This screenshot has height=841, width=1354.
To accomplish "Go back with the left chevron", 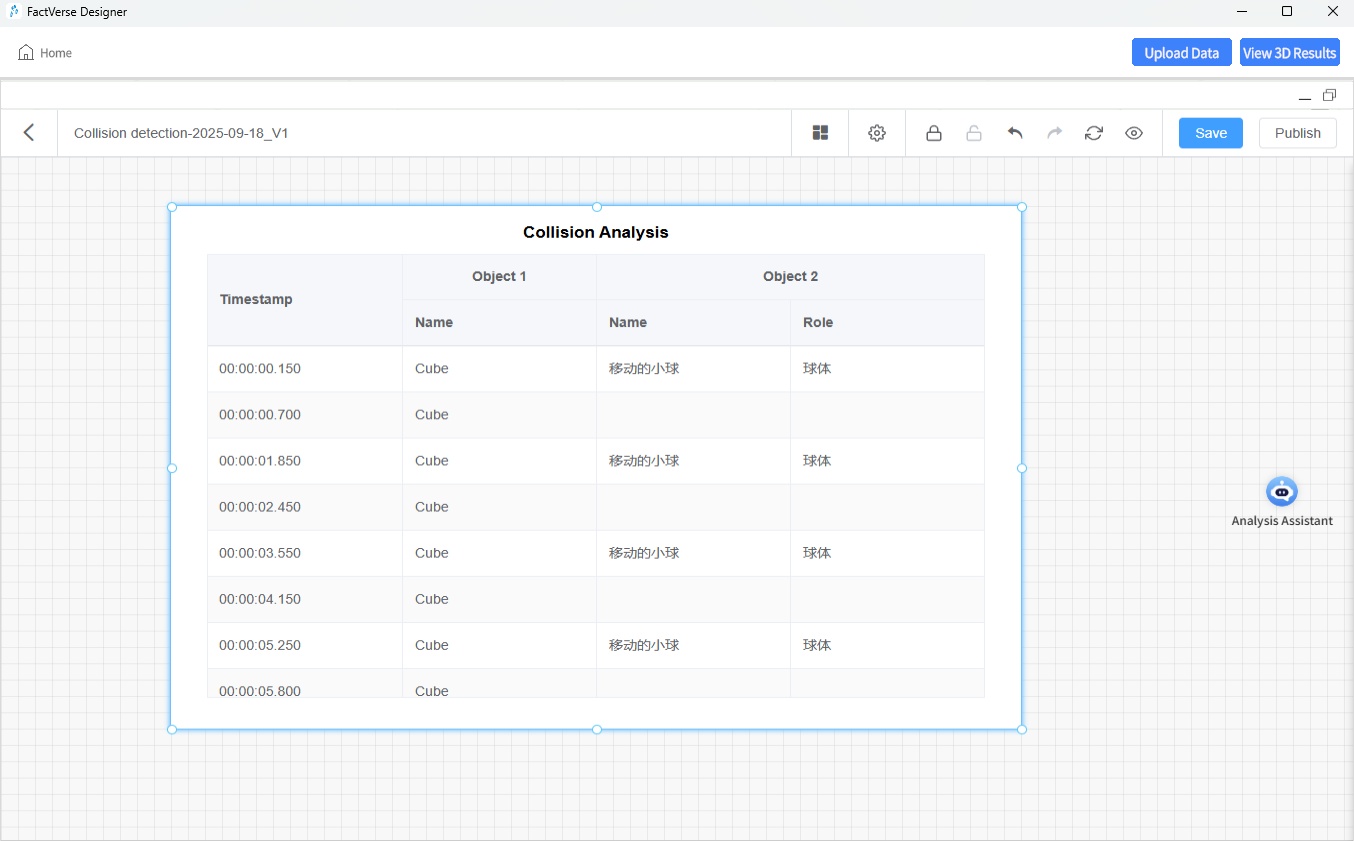I will (29, 133).
